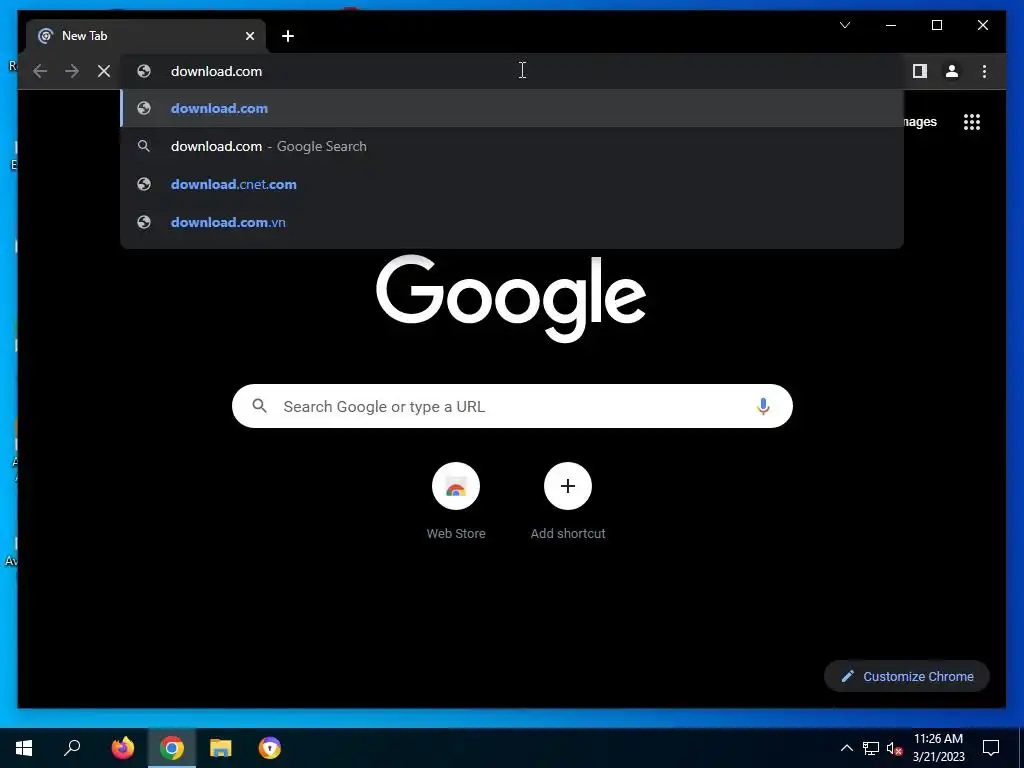Choose the download.com URL suggestion

512,108
